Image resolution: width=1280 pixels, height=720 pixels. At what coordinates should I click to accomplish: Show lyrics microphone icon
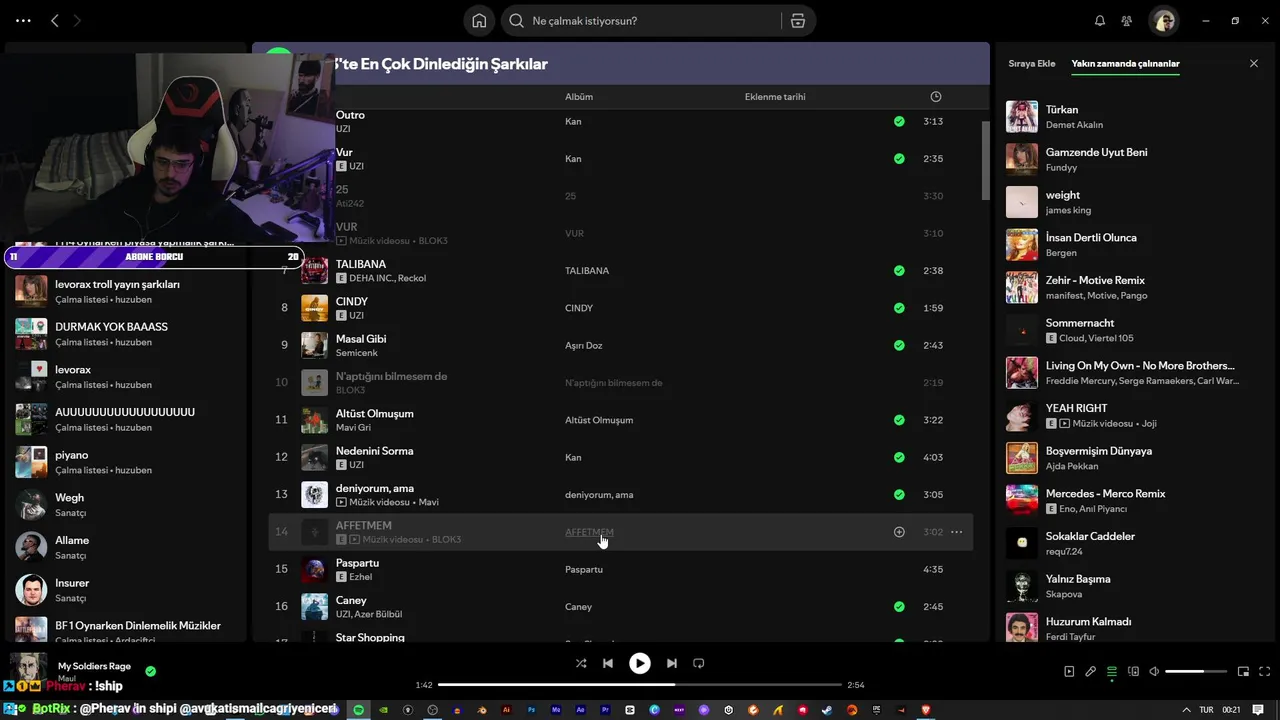(x=1091, y=672)
